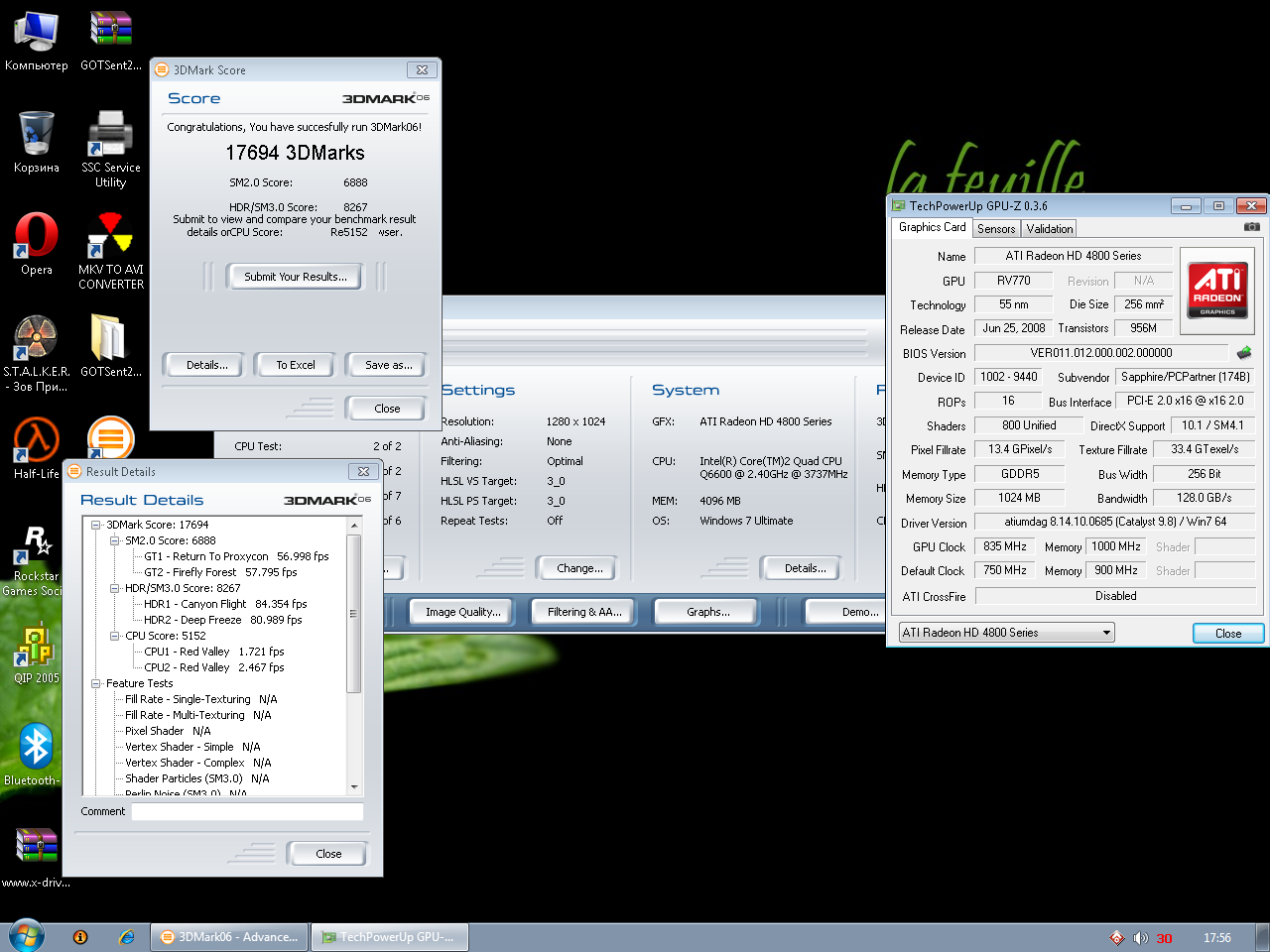Open the Computer desktop icon
This screenshot has width=1270, height=952.
(36, 42)
